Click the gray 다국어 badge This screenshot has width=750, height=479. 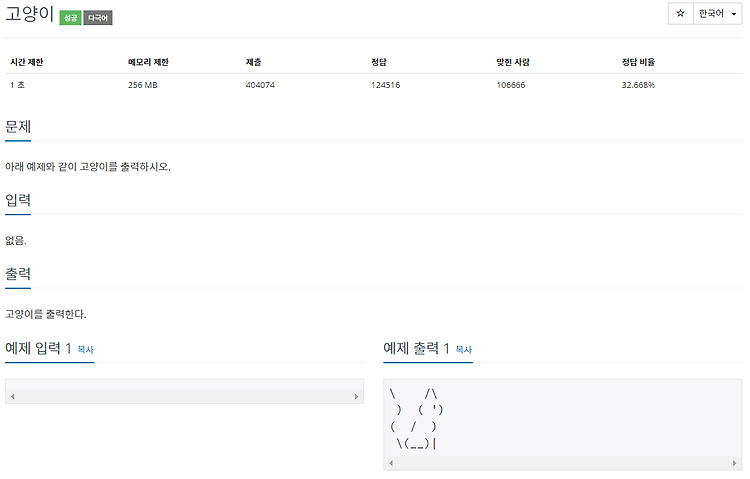[x=98, y=18]
